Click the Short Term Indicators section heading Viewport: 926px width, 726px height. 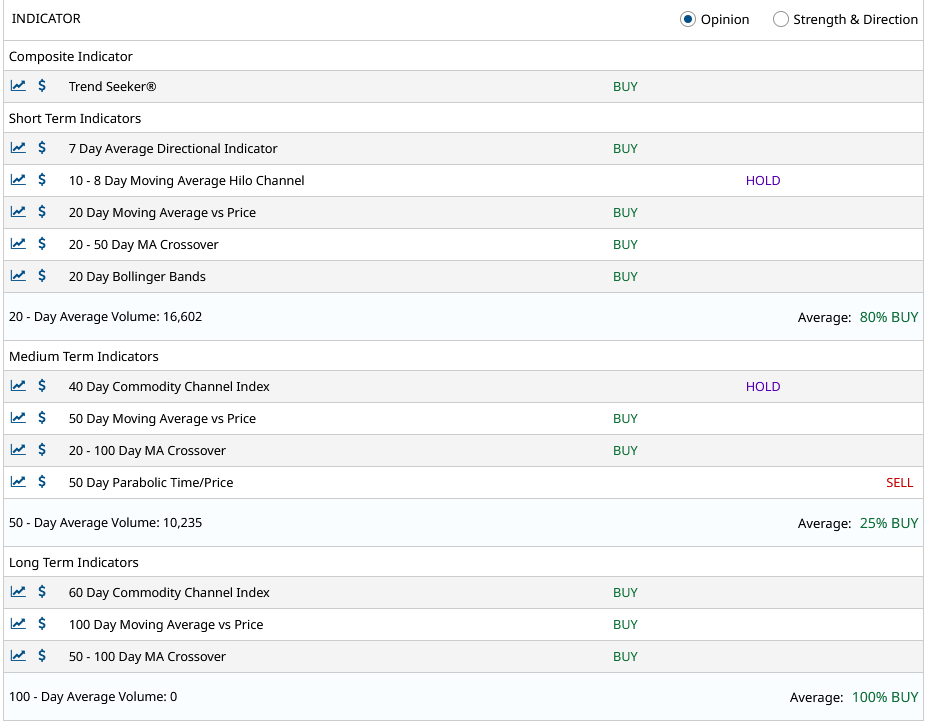75,119
